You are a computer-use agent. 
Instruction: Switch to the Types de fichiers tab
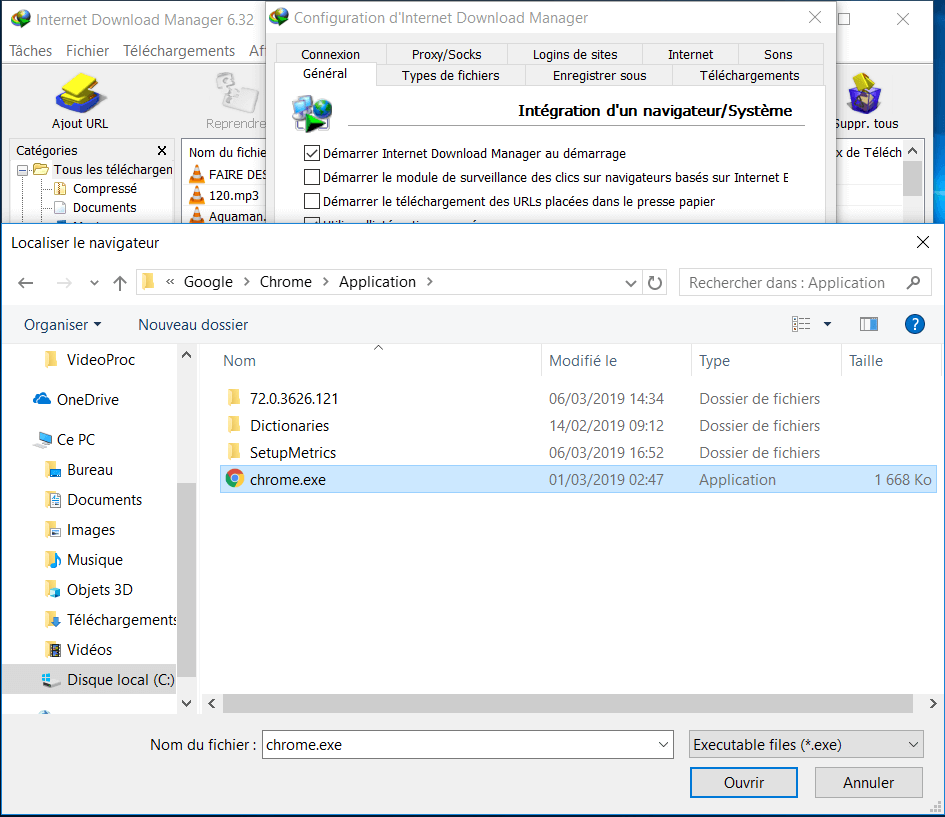pyautogui.click(x=450, y=75)
